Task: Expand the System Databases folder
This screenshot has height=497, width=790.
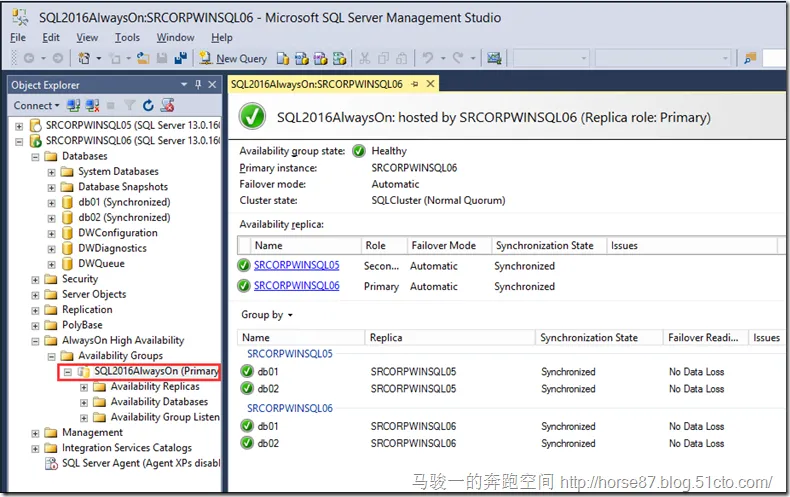Action: [x=51, y=172]
